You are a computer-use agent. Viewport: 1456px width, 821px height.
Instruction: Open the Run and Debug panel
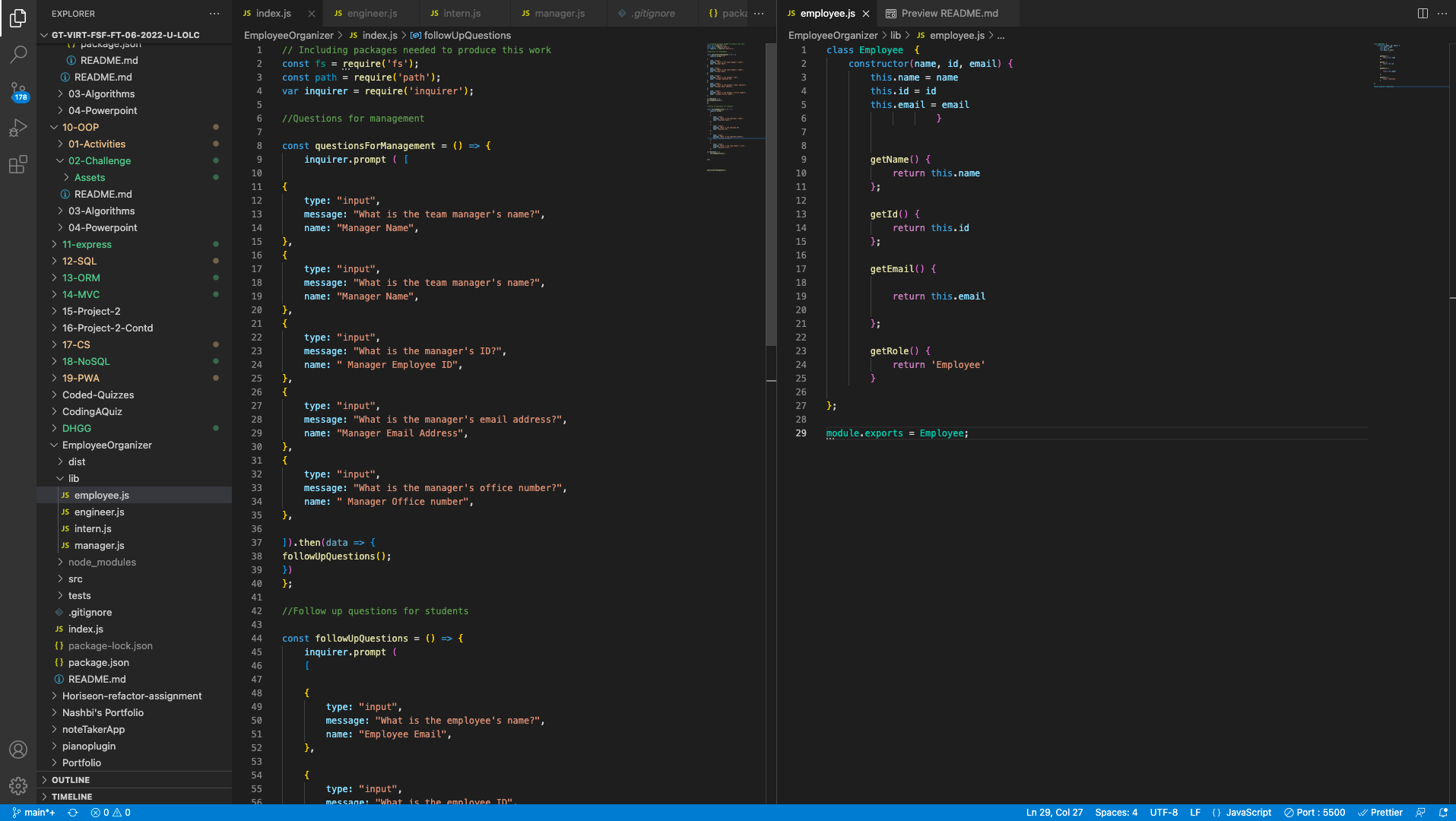[x=18, y=128]
